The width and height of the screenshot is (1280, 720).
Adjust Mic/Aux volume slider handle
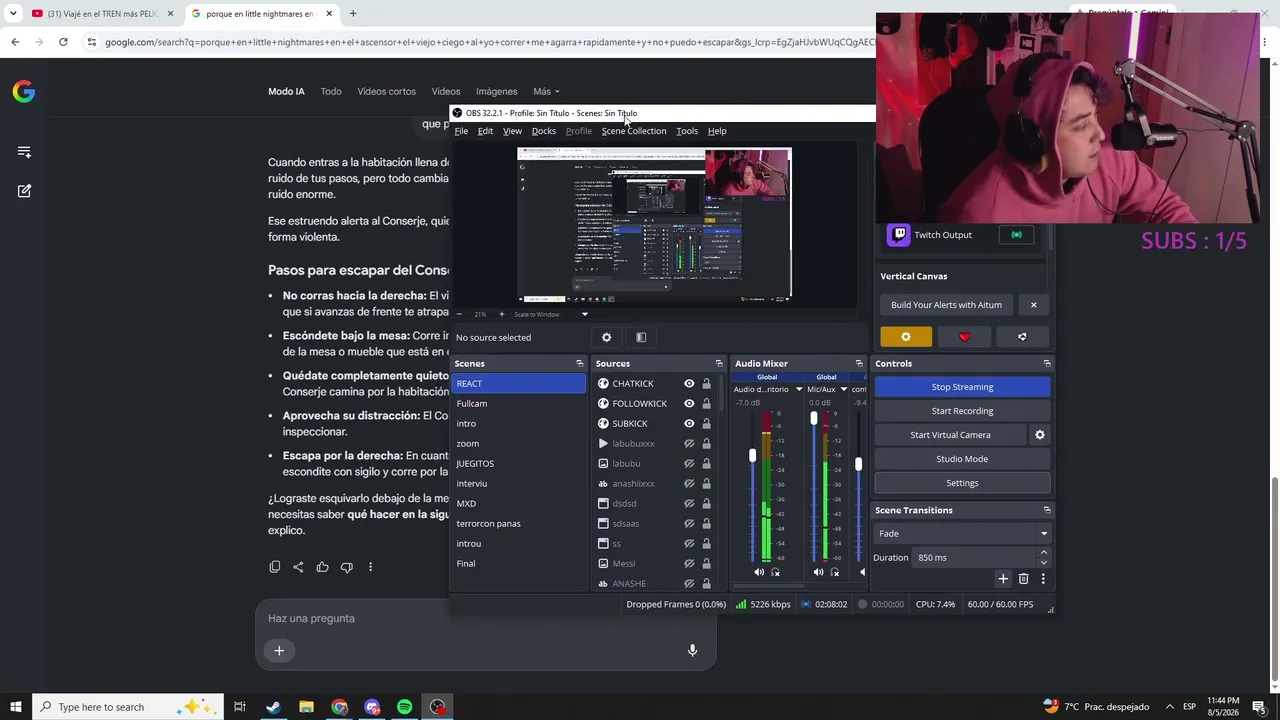point(813,418)
